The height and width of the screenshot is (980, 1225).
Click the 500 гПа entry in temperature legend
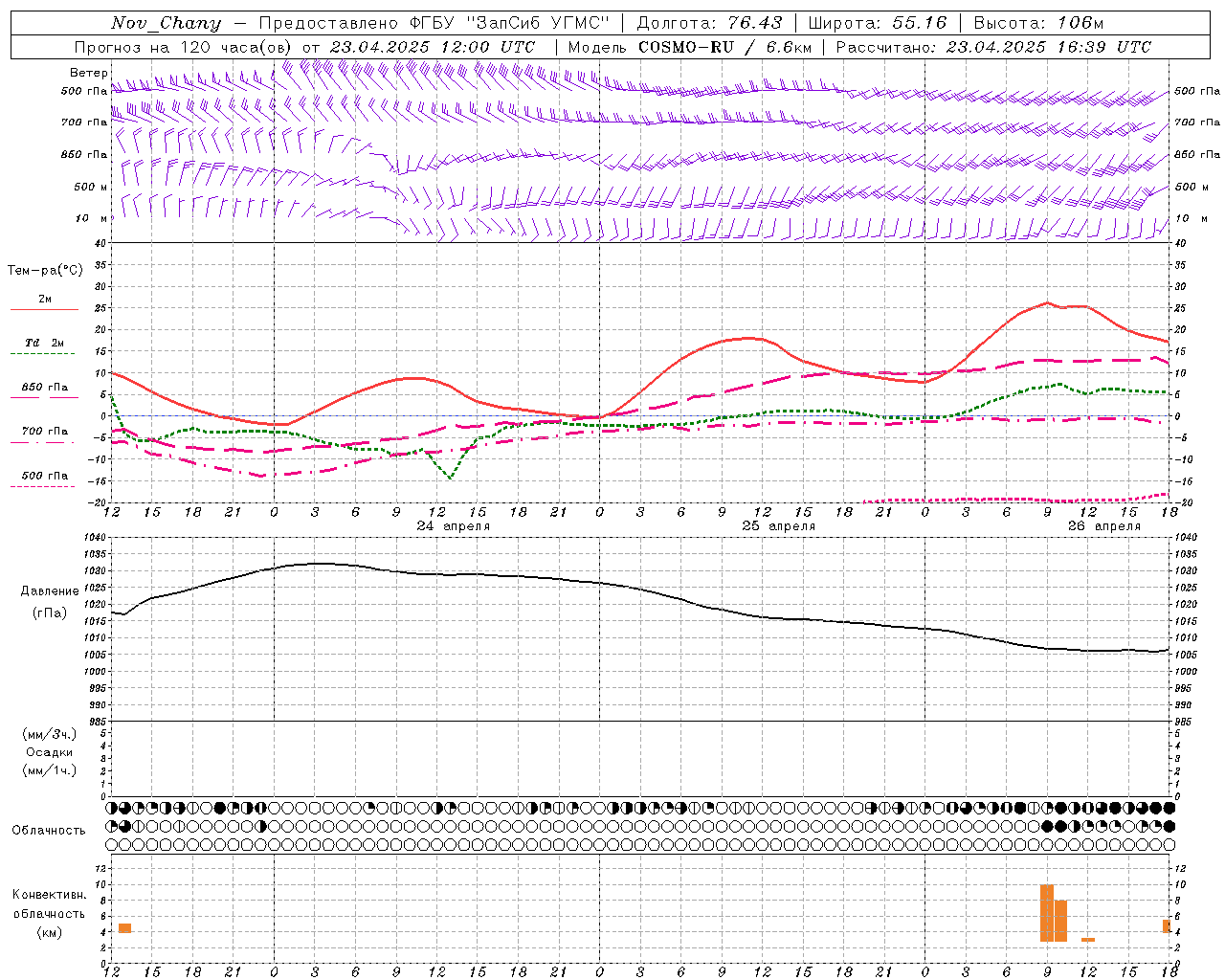45,476
